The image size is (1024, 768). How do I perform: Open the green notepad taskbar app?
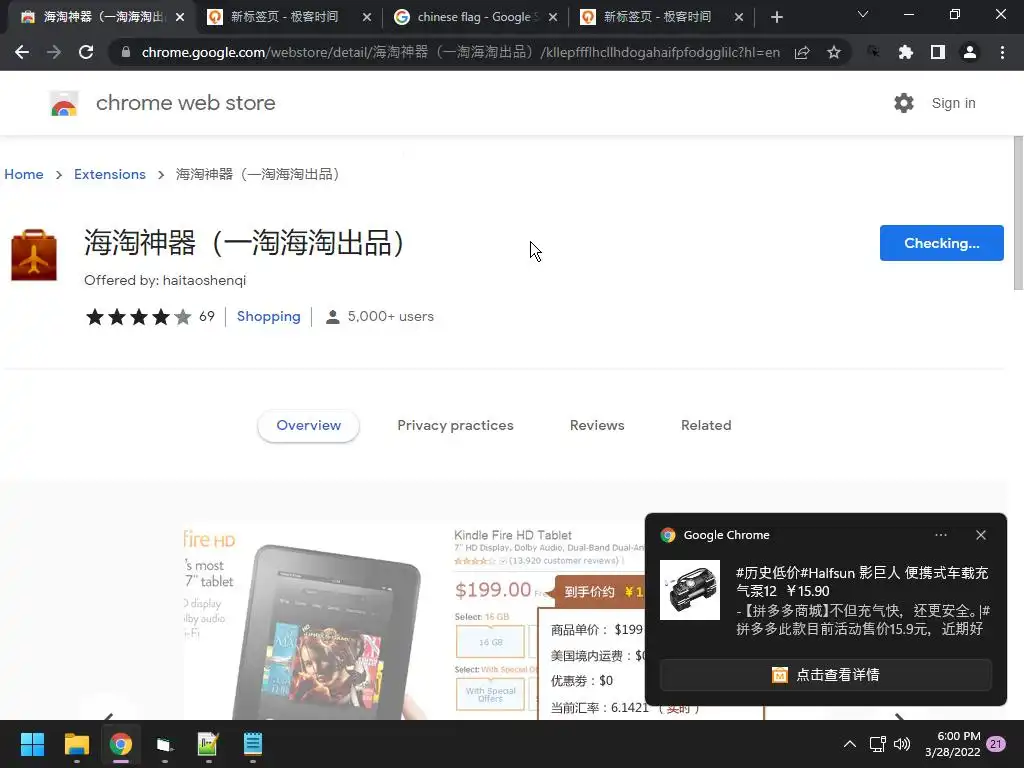208,744
